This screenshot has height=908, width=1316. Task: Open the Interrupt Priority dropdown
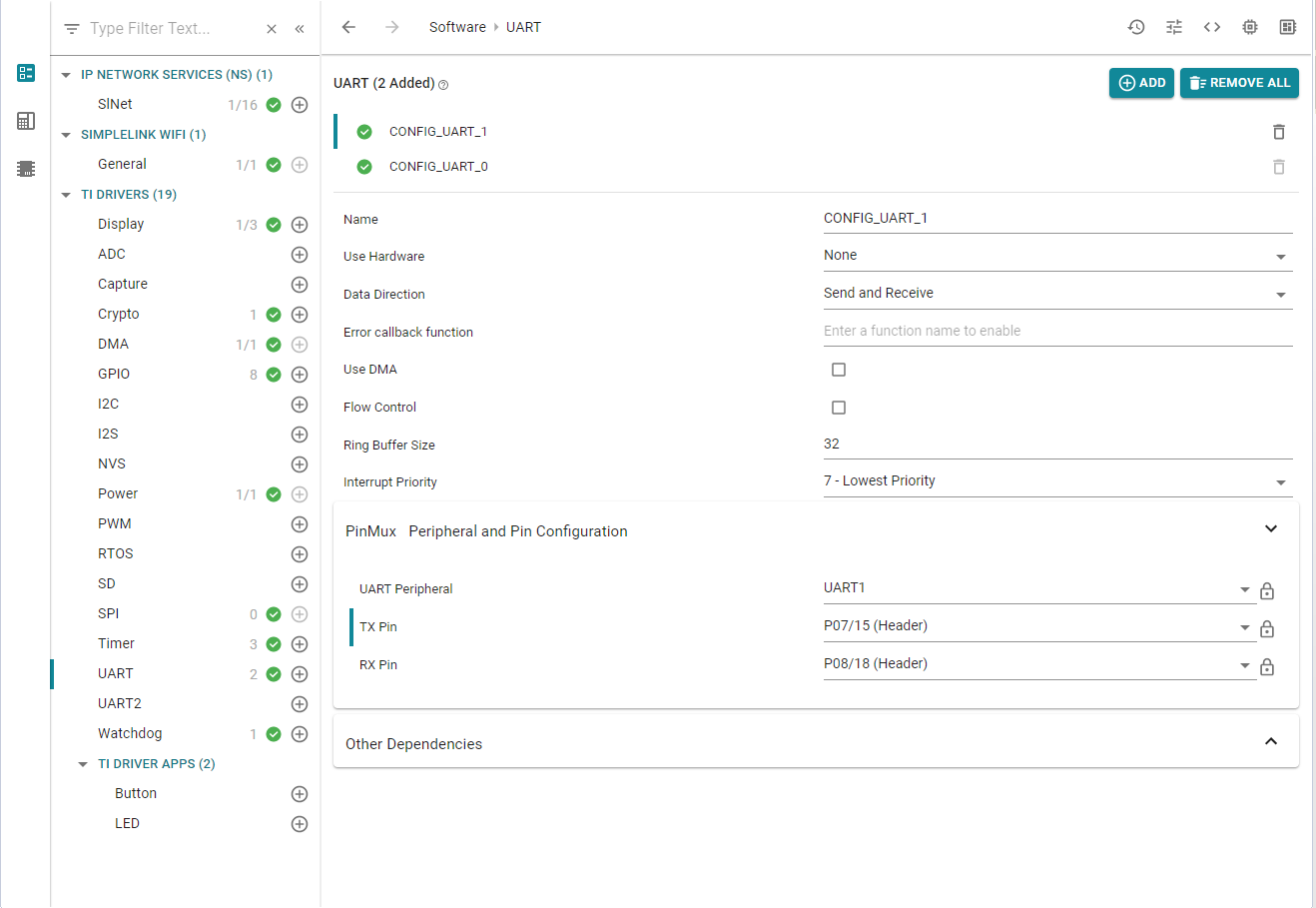pos(1056,481)
